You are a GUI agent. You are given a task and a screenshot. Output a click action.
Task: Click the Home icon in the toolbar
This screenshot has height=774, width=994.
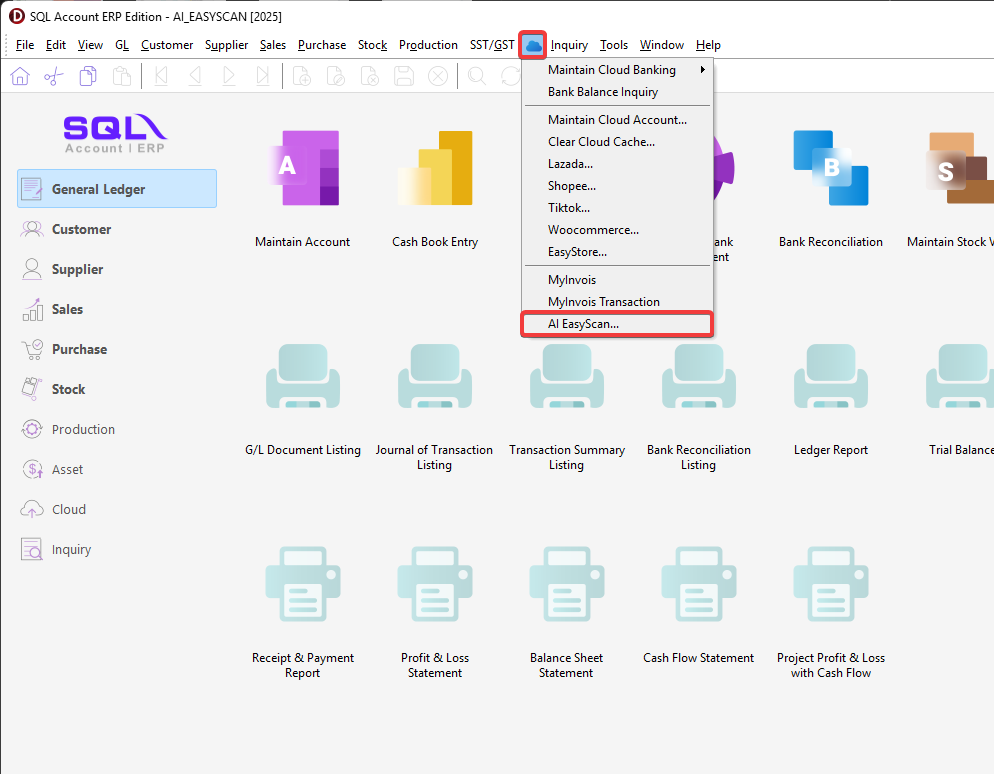[x=20, y=76]
